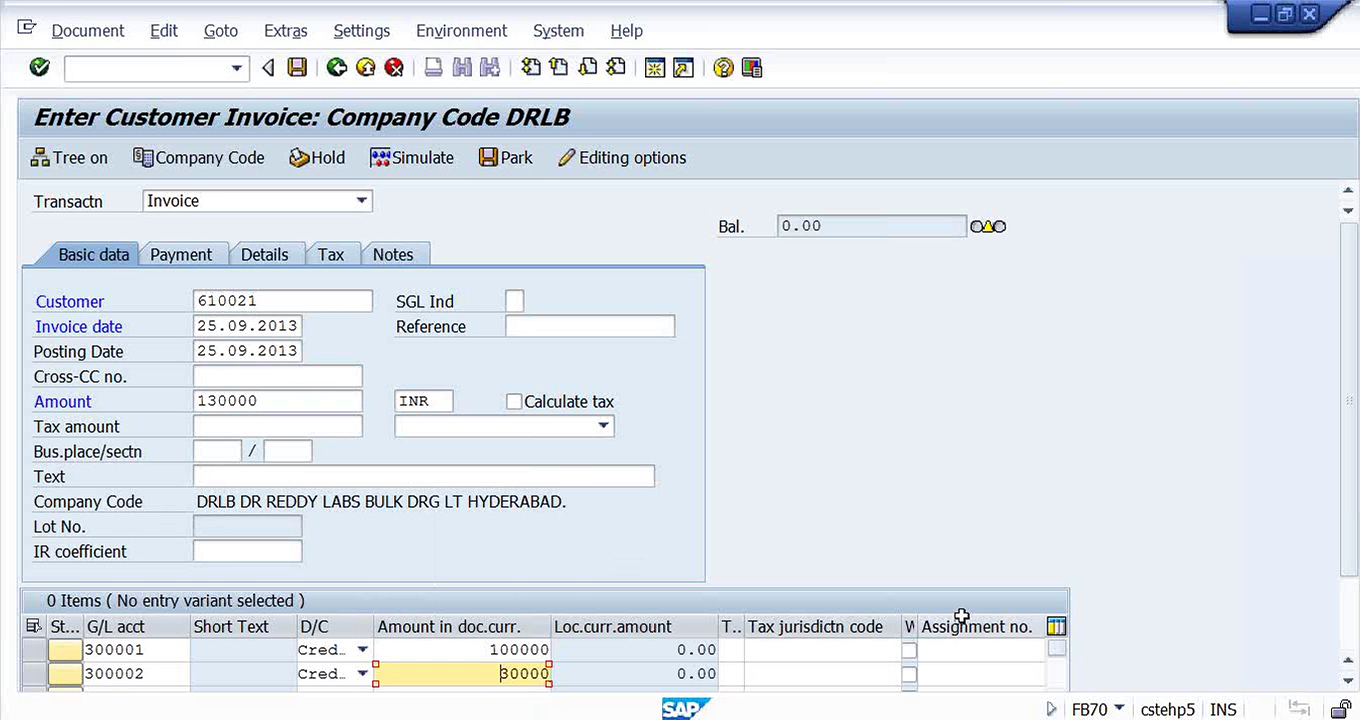Open the command field dropdown arrow

[x=237, y=68]
